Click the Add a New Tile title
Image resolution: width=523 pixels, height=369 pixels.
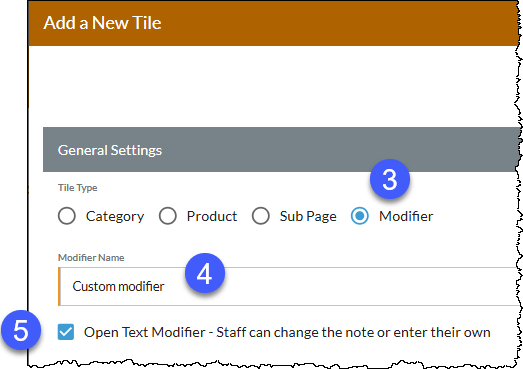click(x=102, y=23)
